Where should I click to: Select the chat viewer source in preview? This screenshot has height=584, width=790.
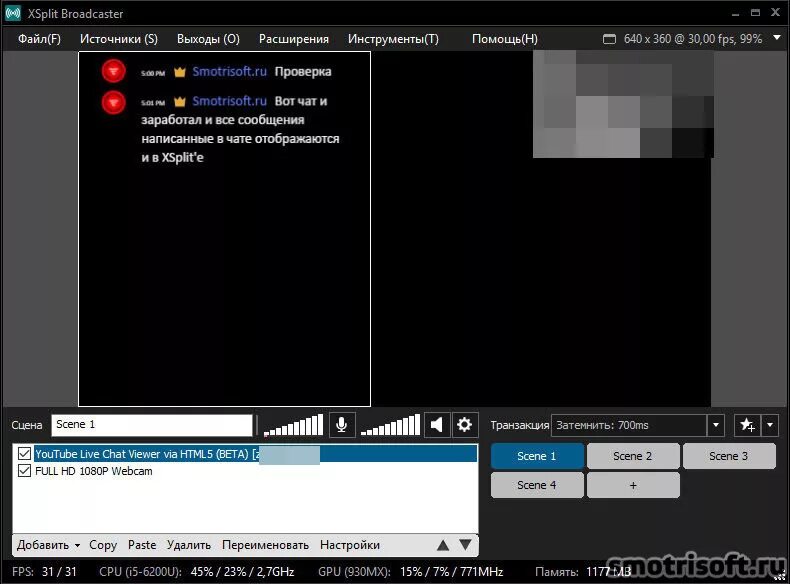click(224, 228)
